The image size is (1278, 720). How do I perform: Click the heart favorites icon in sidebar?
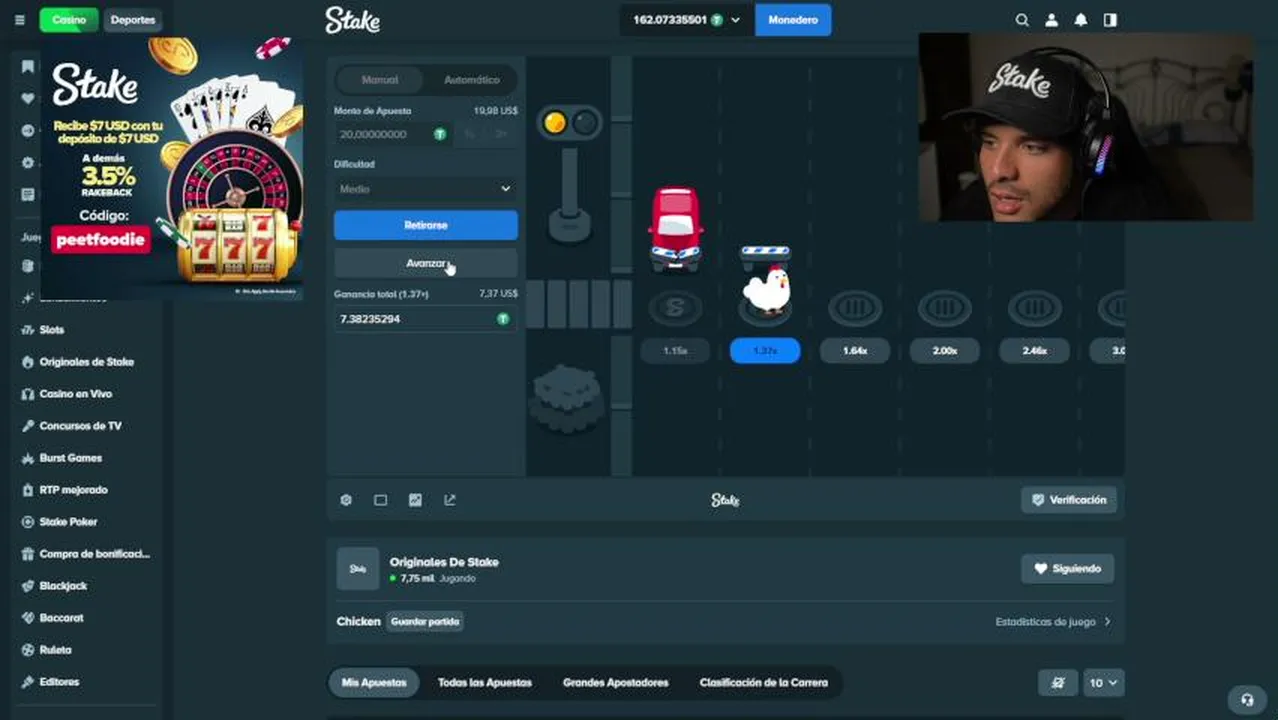[28, 99]
